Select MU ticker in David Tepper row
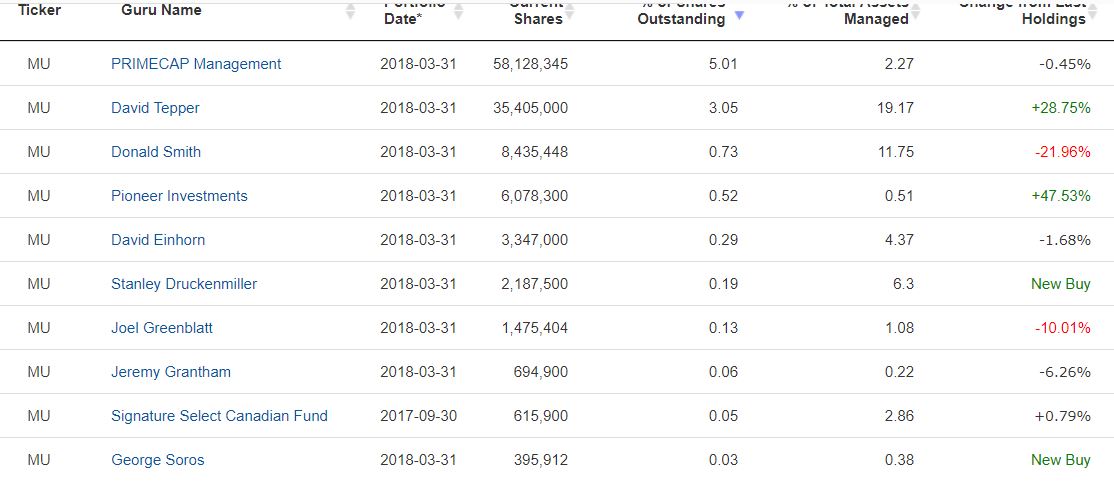 point(39,108)
